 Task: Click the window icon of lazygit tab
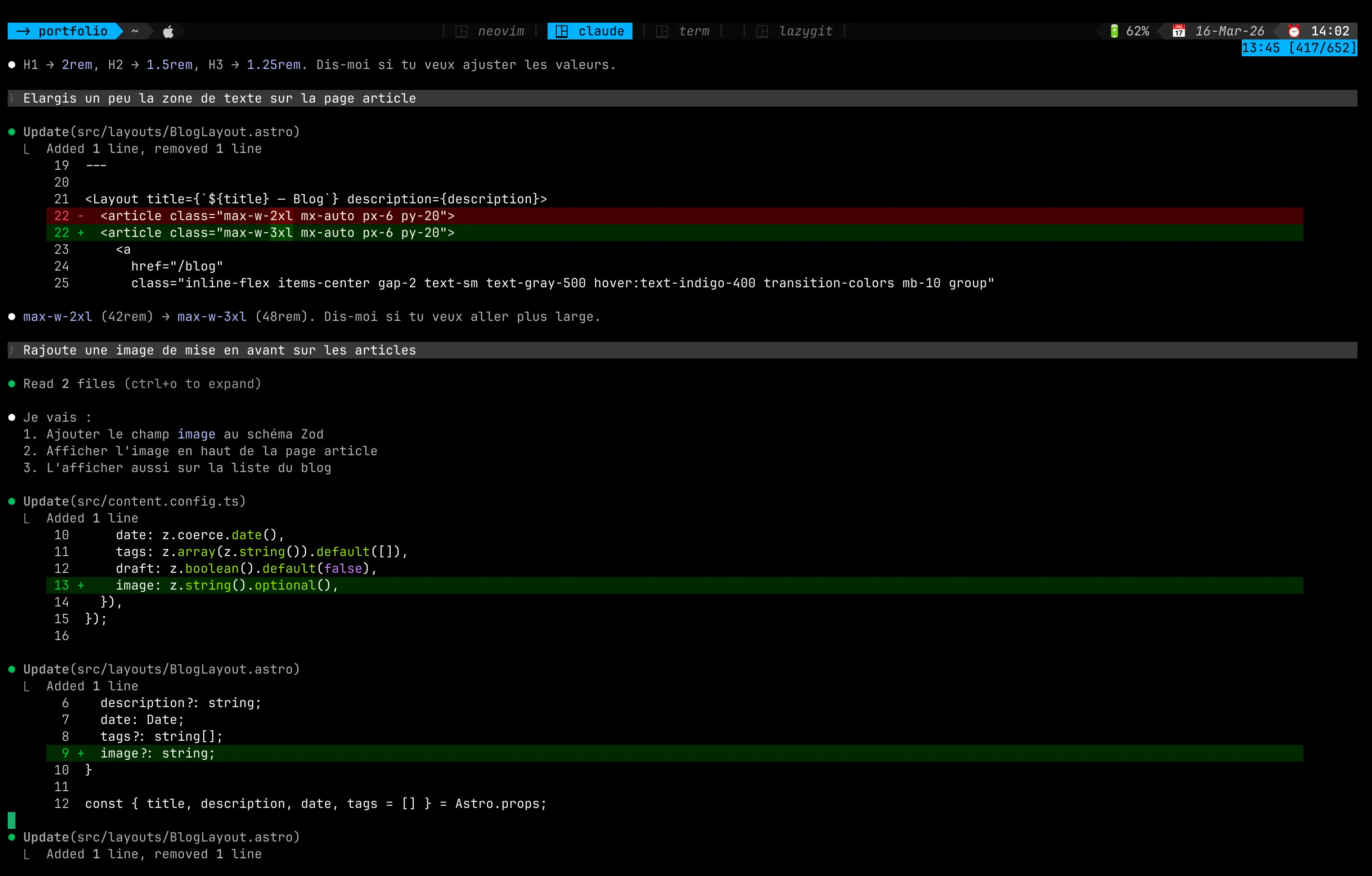coord(762,31)
